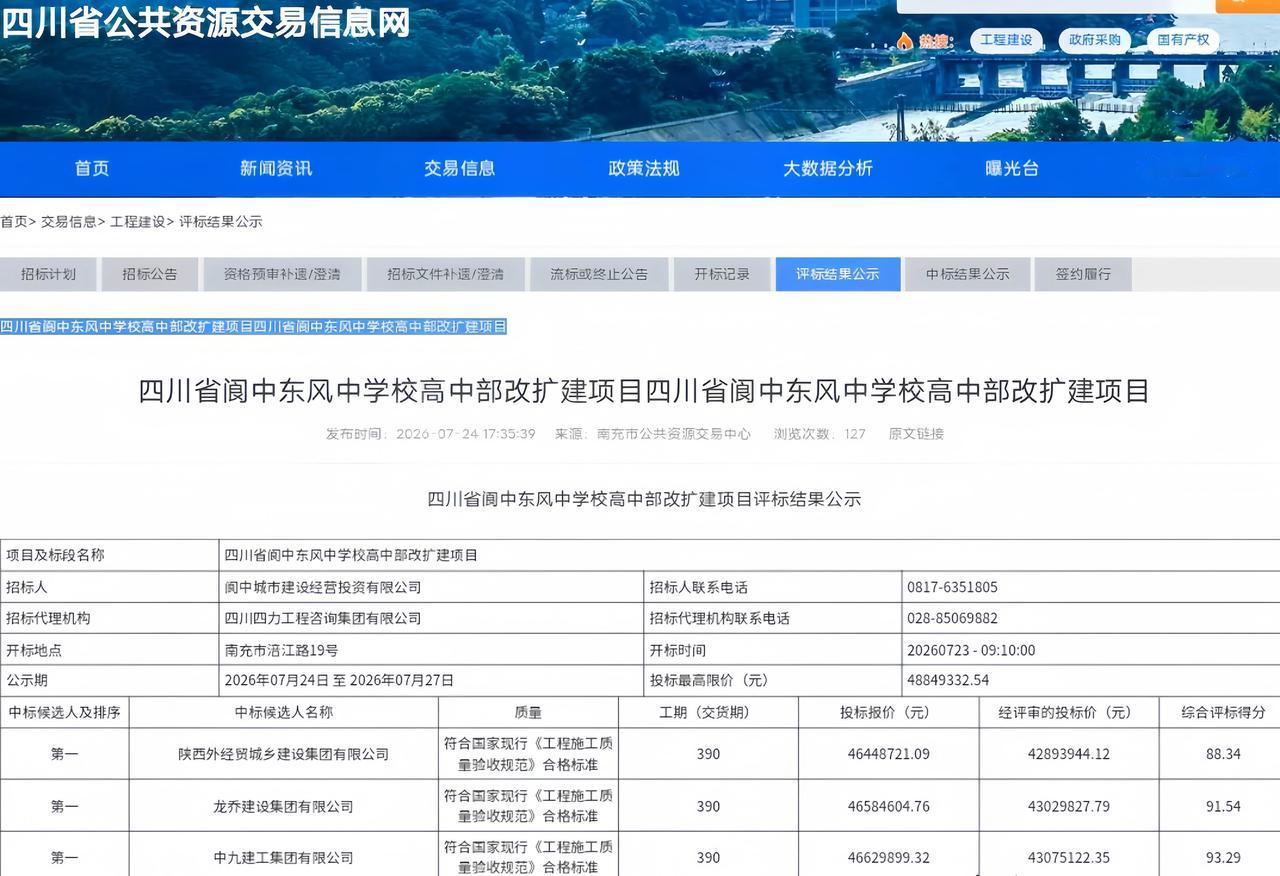Screen dimensions: 1280x876
Task: Select 陕西外经贸城乡建设集团有限公司 cell
Action: 284,754
